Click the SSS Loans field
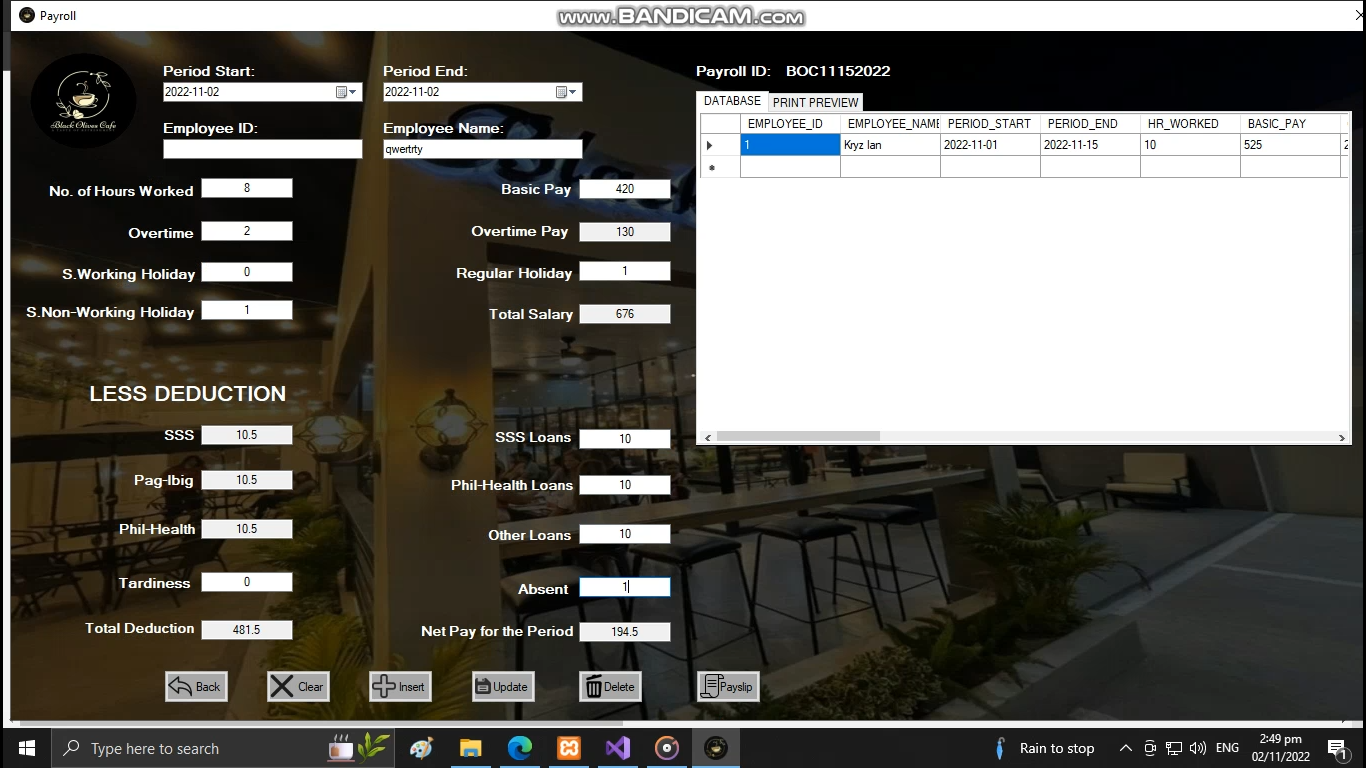 [625, 439]
